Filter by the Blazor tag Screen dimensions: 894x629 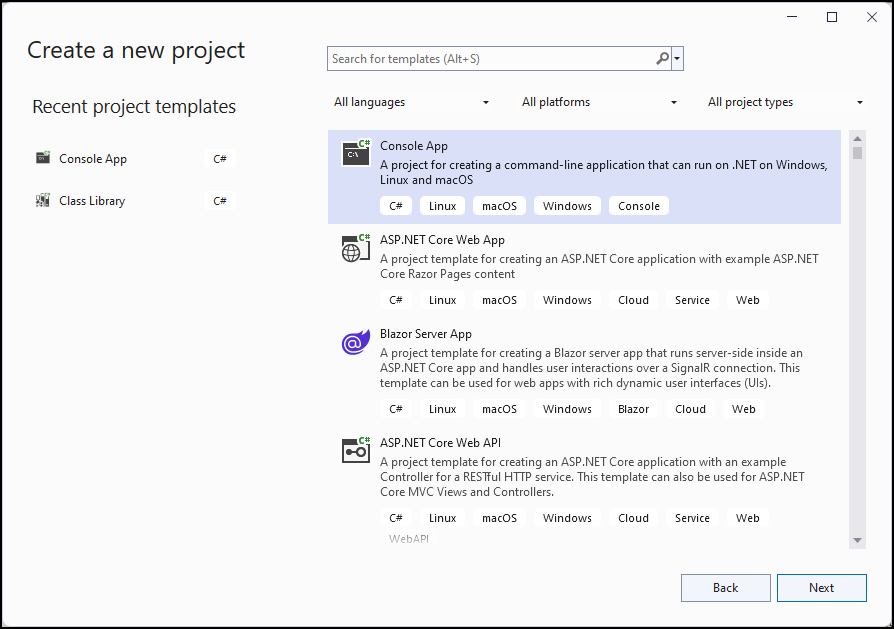pos(634,408)
